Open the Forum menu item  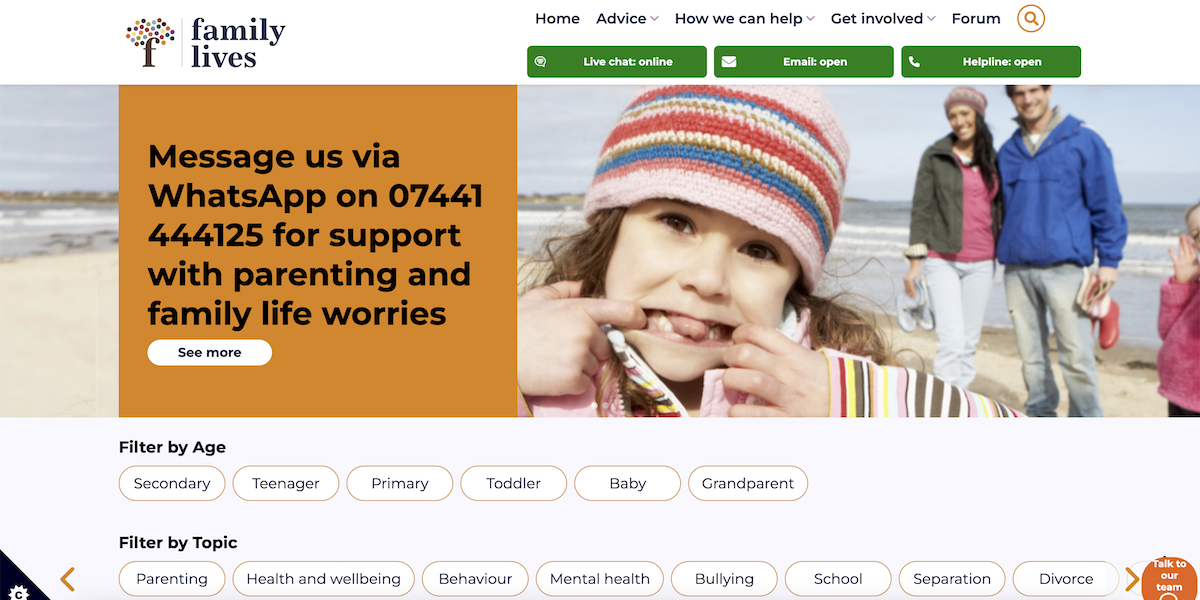point(976,19)
